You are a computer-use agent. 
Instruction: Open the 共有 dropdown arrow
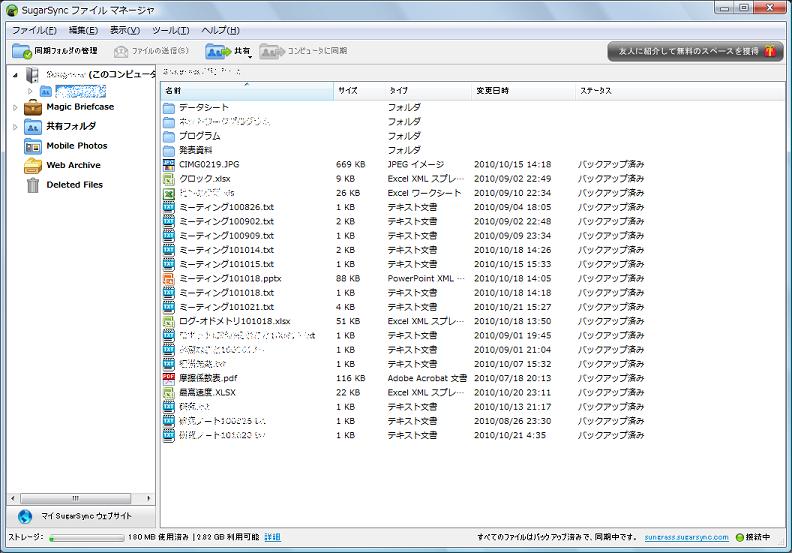point(249,57)
